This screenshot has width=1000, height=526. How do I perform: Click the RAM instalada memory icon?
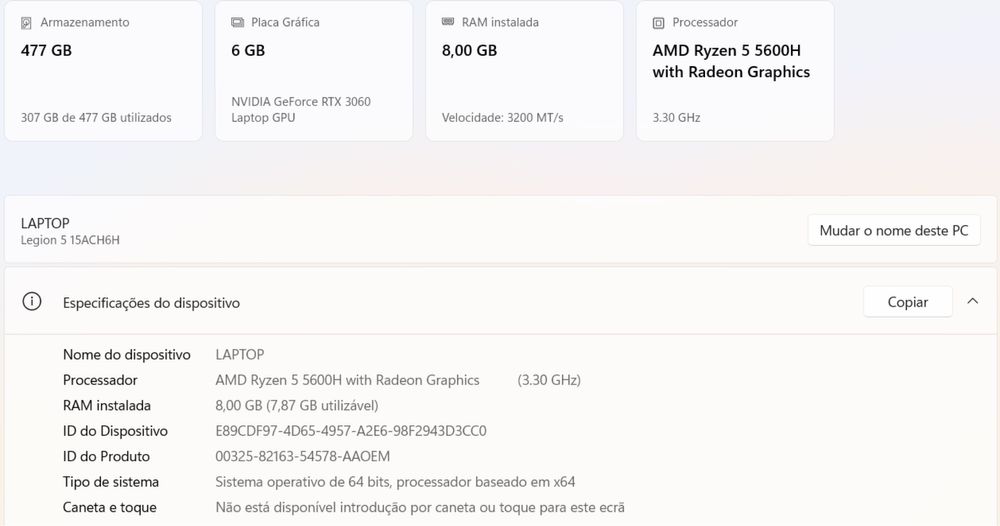pos(448,22)
